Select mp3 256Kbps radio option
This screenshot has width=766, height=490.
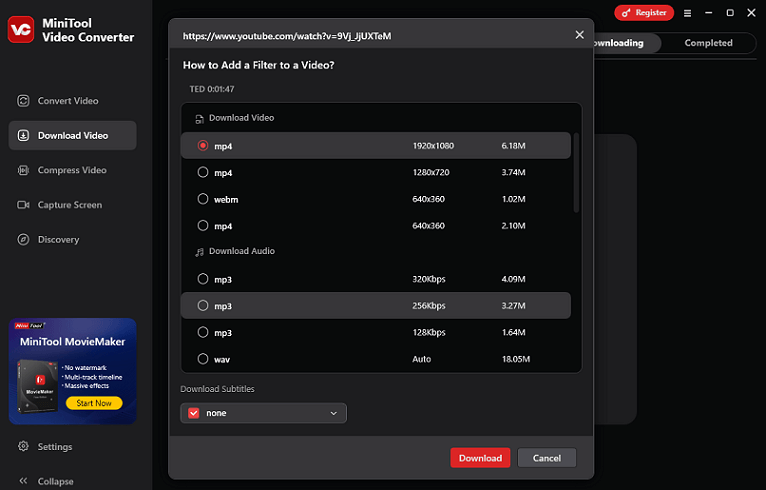click(203, 305)
